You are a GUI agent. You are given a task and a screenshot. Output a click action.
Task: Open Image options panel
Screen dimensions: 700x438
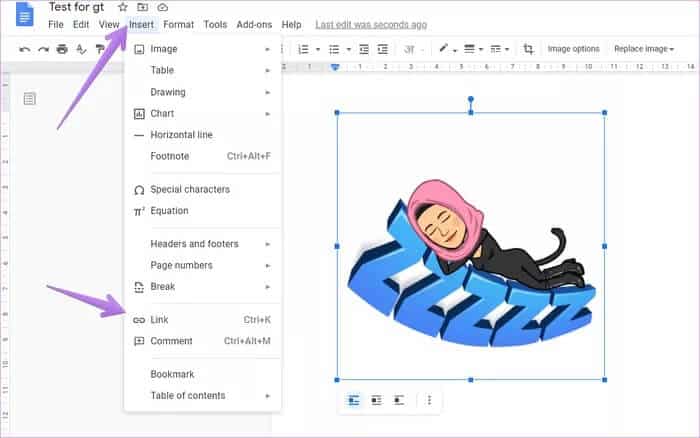(x=573, y=49)
